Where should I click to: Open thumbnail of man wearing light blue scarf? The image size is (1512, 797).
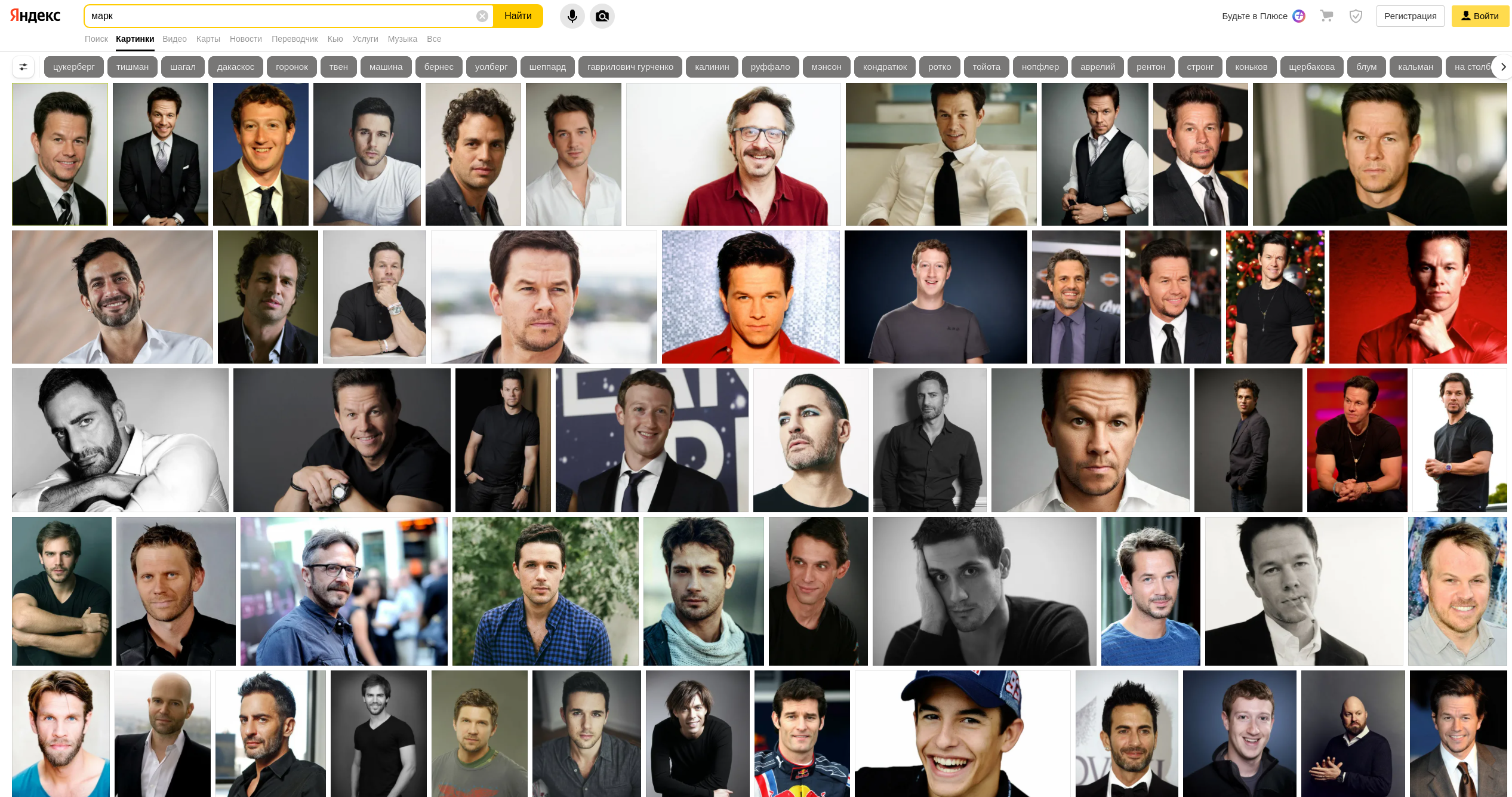704,591
